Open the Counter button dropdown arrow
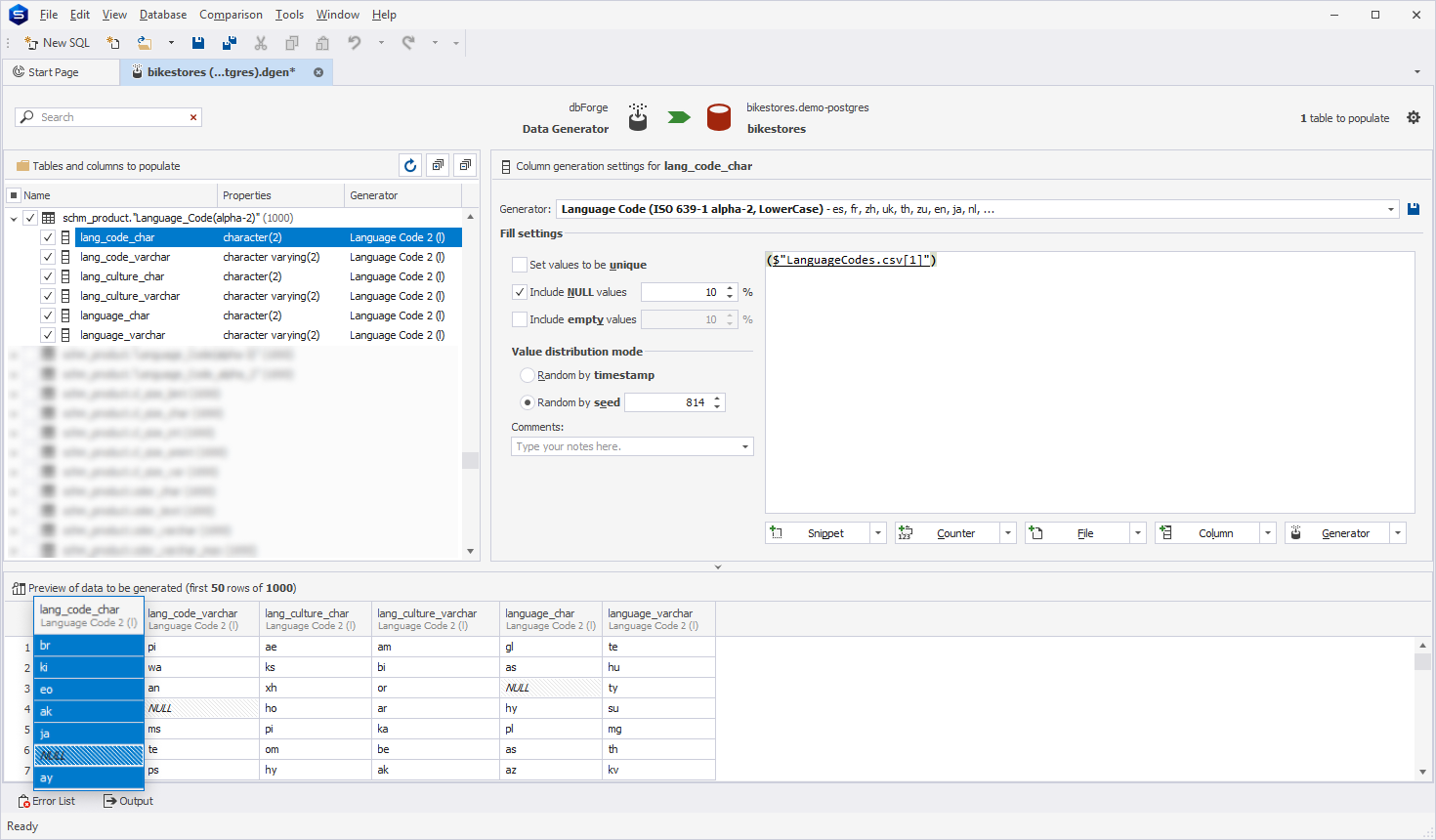 [1008, 533]
